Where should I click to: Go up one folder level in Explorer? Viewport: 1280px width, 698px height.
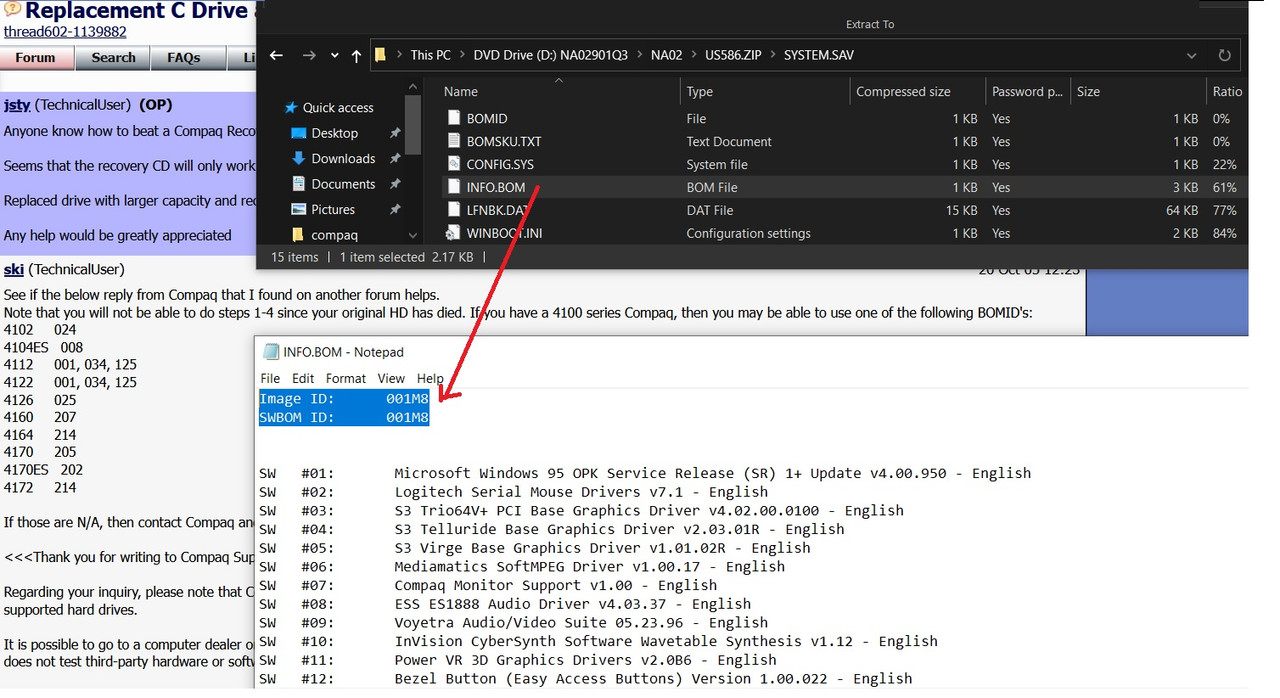[356, 56]
